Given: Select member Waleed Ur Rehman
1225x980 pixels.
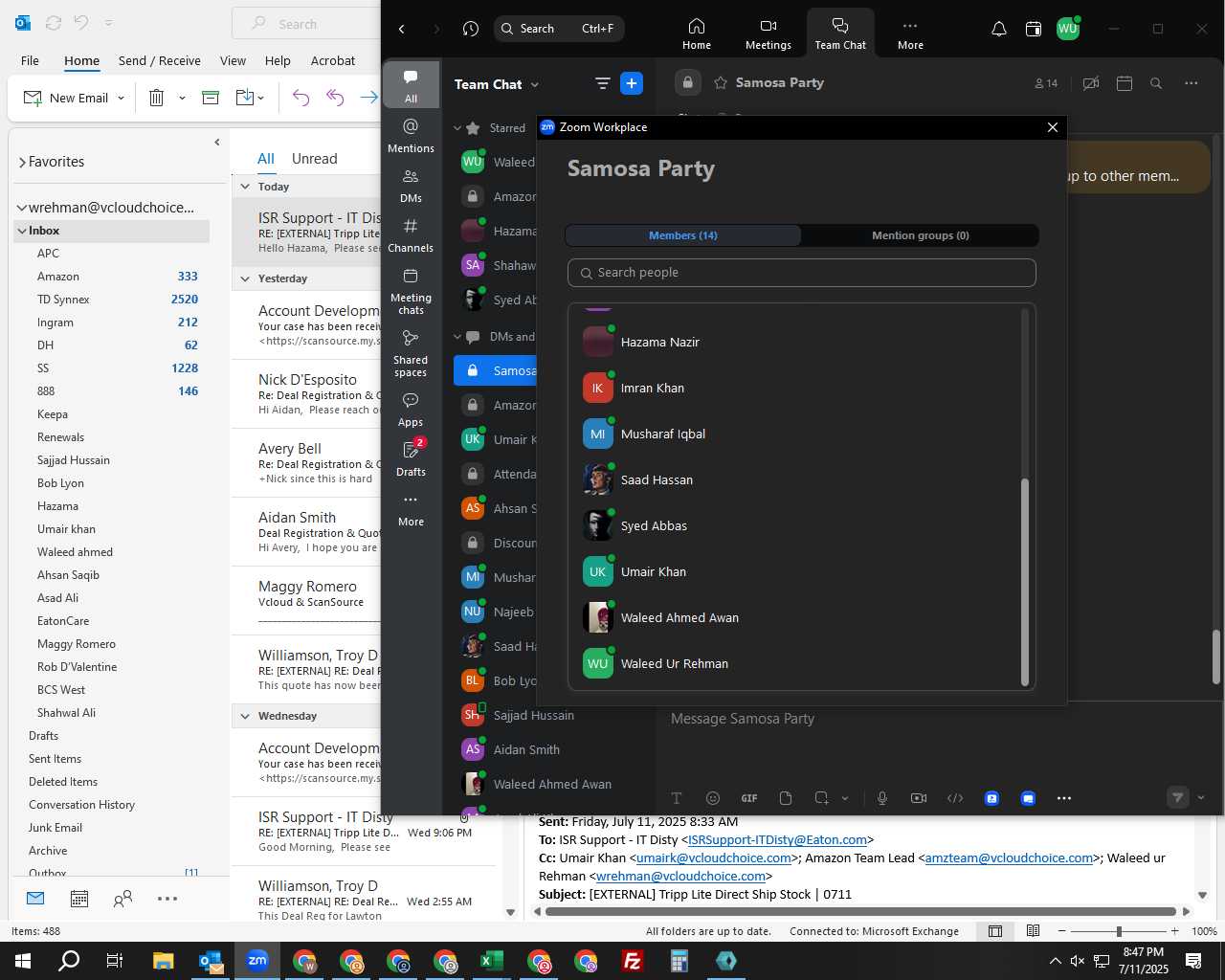Looking at the screenshot, I should pos(794,663).
